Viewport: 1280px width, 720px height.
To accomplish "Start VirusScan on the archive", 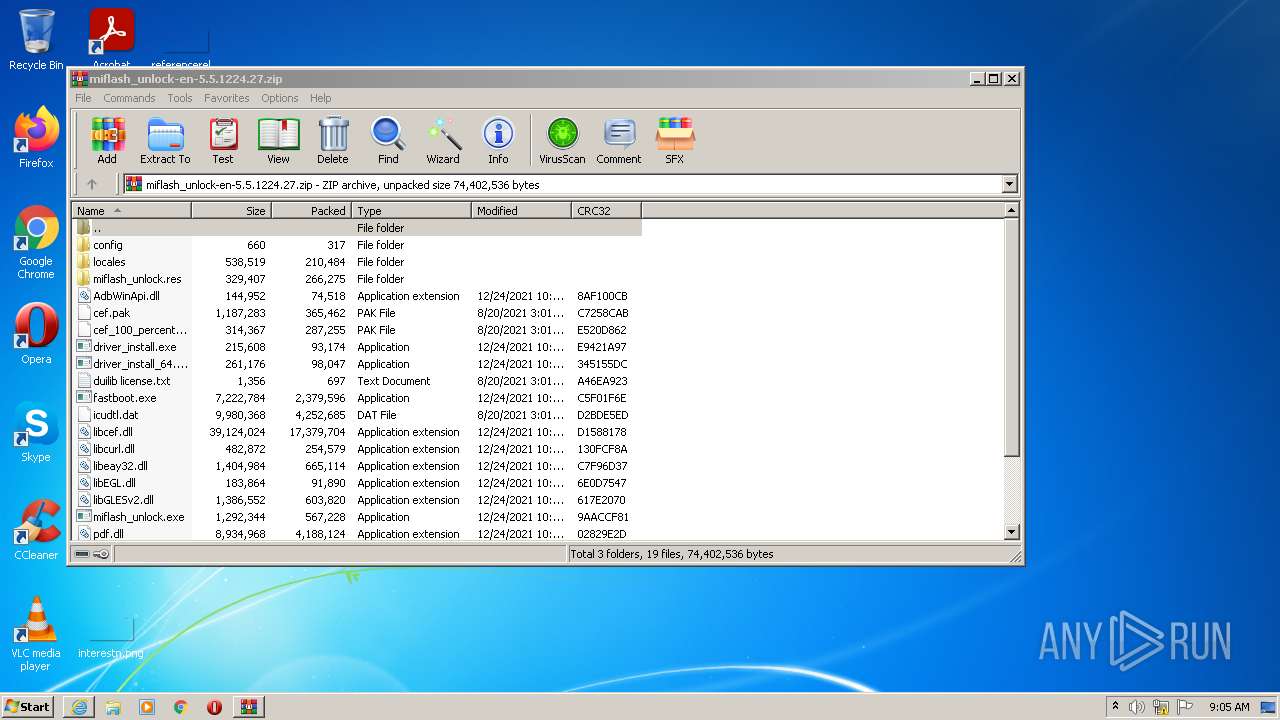I will tap(562, 141).
